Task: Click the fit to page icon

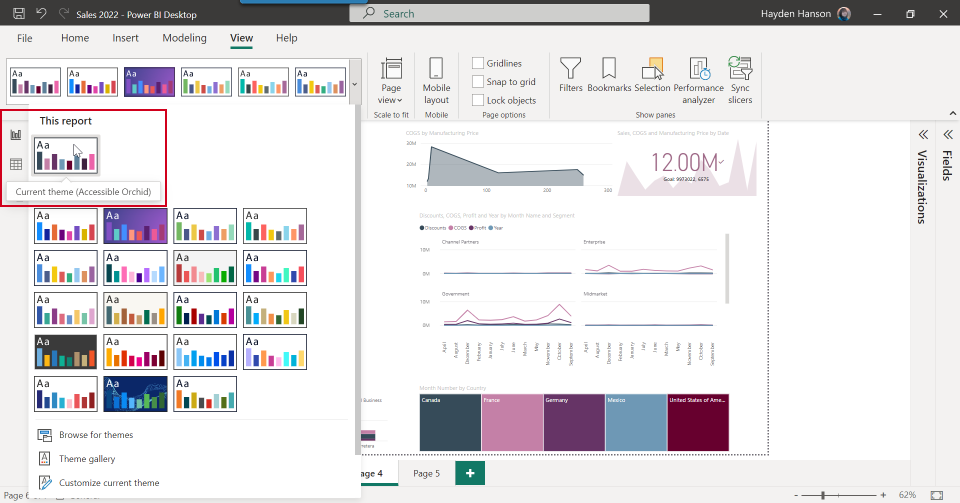Action: click(937, 495)
